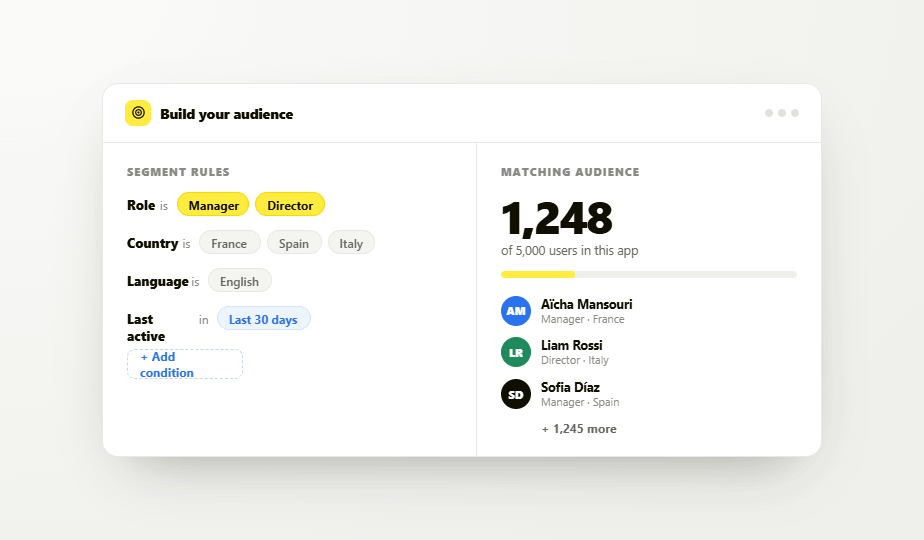Toggle the English language chip
The width and height of the screenshot is (924, 540).
(239, 281)
